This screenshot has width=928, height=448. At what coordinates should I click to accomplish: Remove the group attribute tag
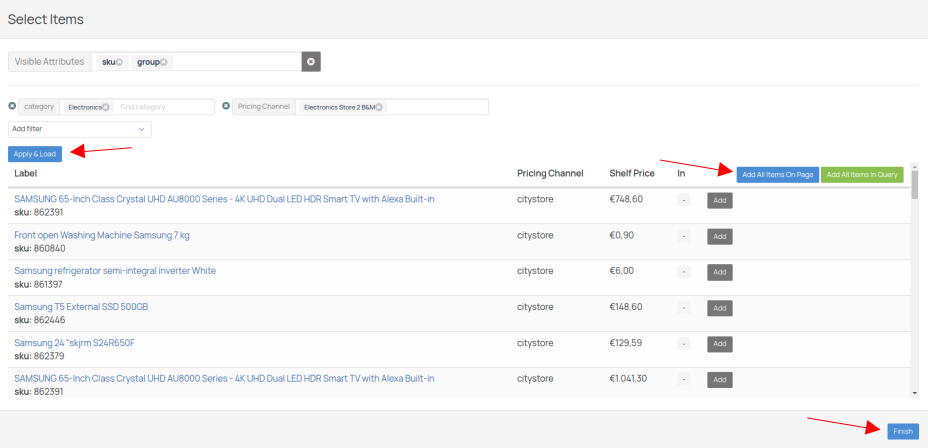(x=163, y=62)
